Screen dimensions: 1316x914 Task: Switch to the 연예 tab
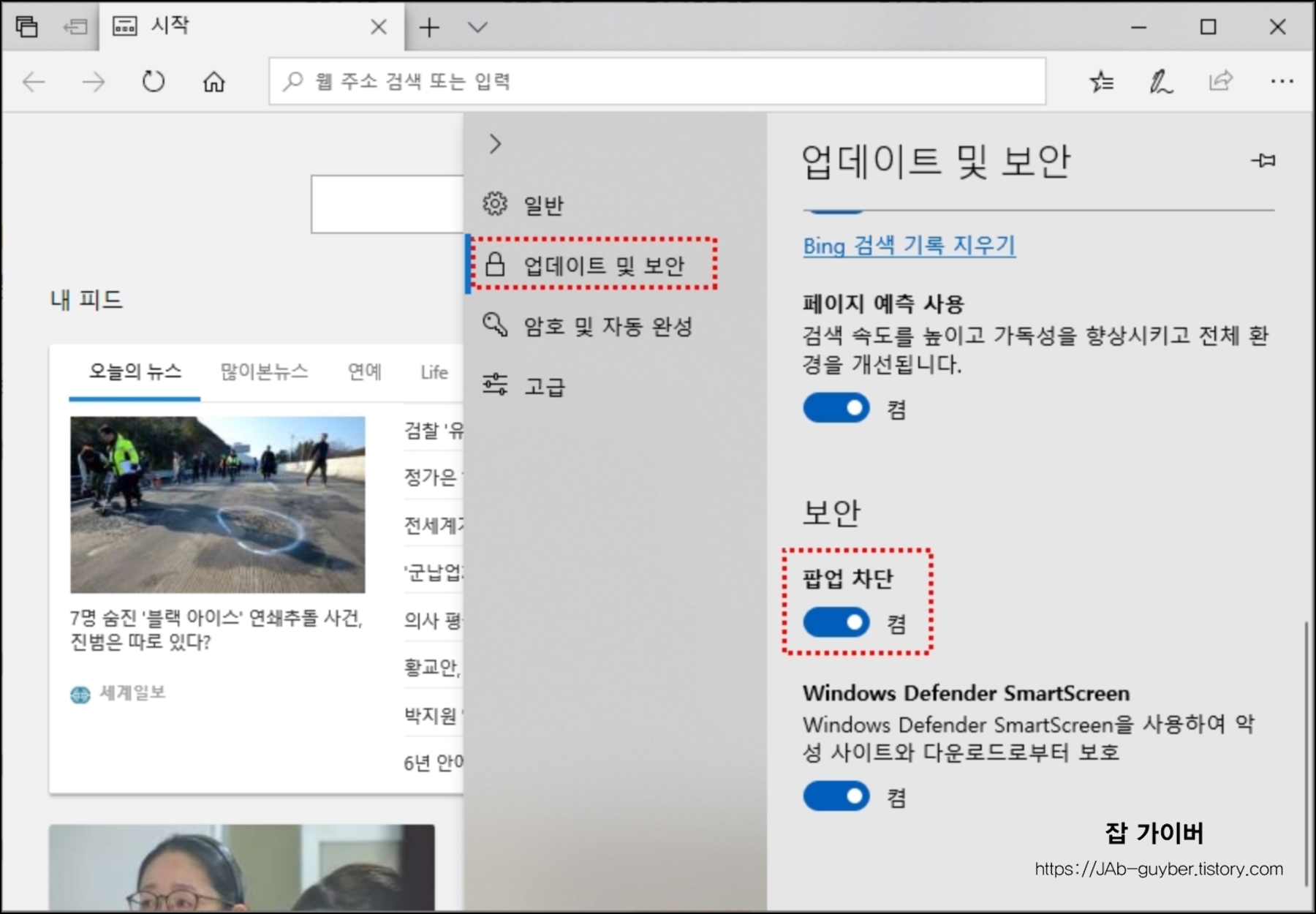coord(364,371)
